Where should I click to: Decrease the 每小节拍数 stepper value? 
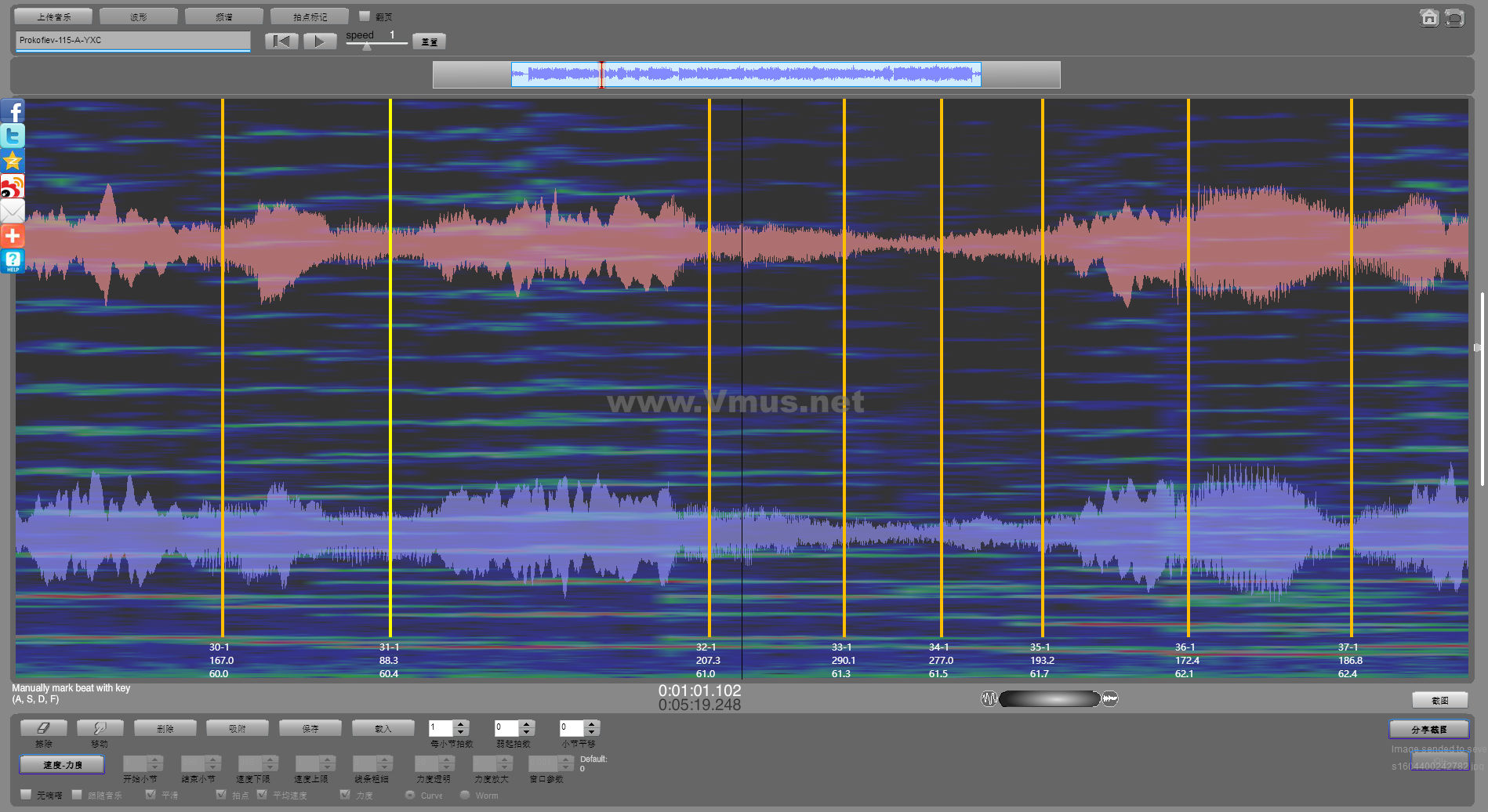pos(461,732)
